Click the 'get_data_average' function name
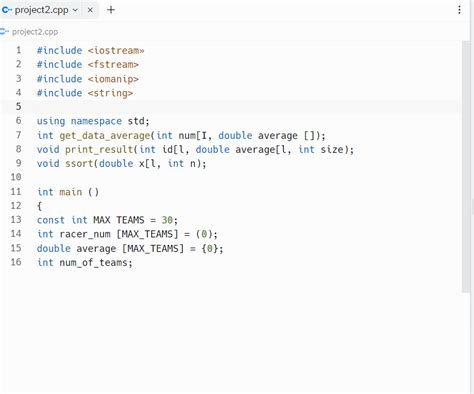 point(105,136)
